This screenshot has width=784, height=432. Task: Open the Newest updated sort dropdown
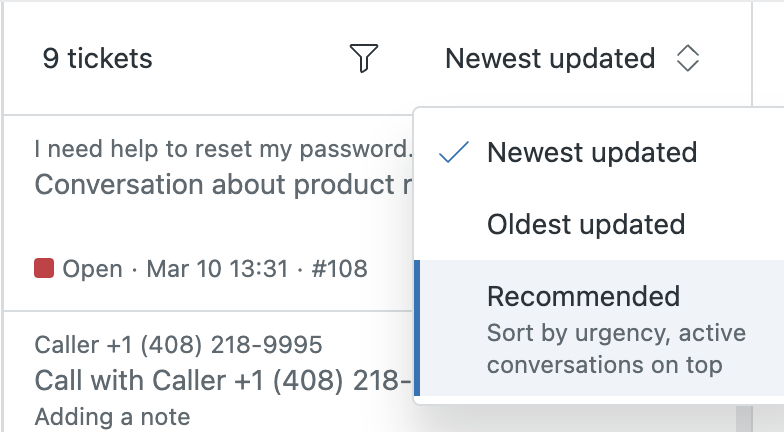coord(550,59)
